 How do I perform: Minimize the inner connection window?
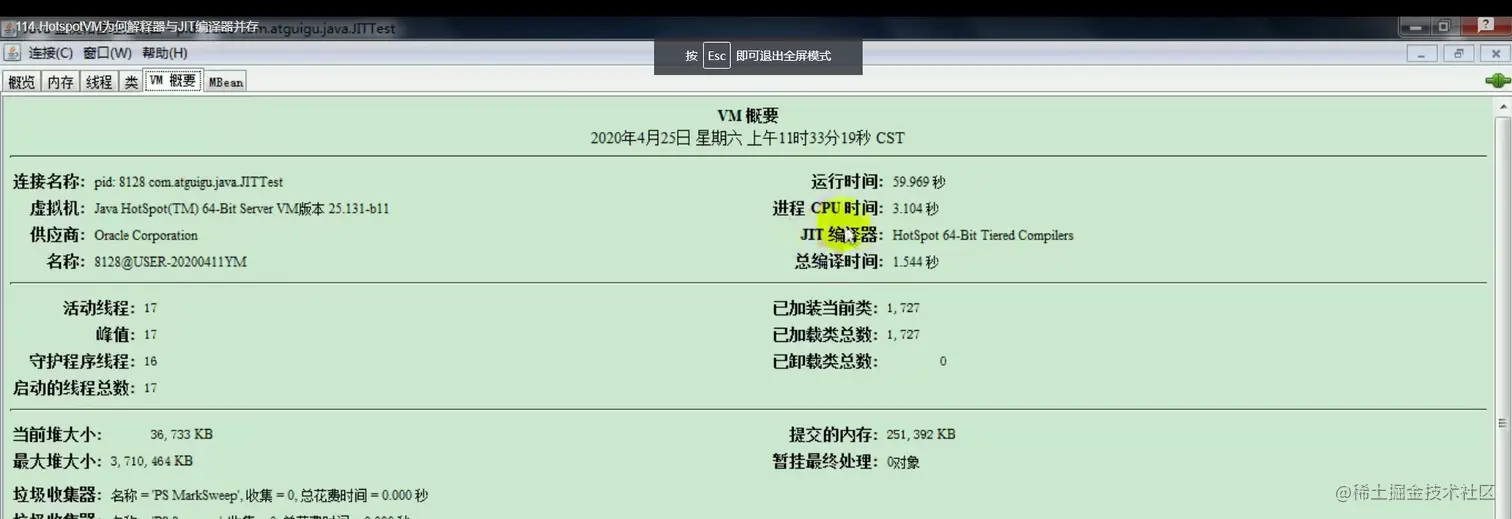(1422, 54)
